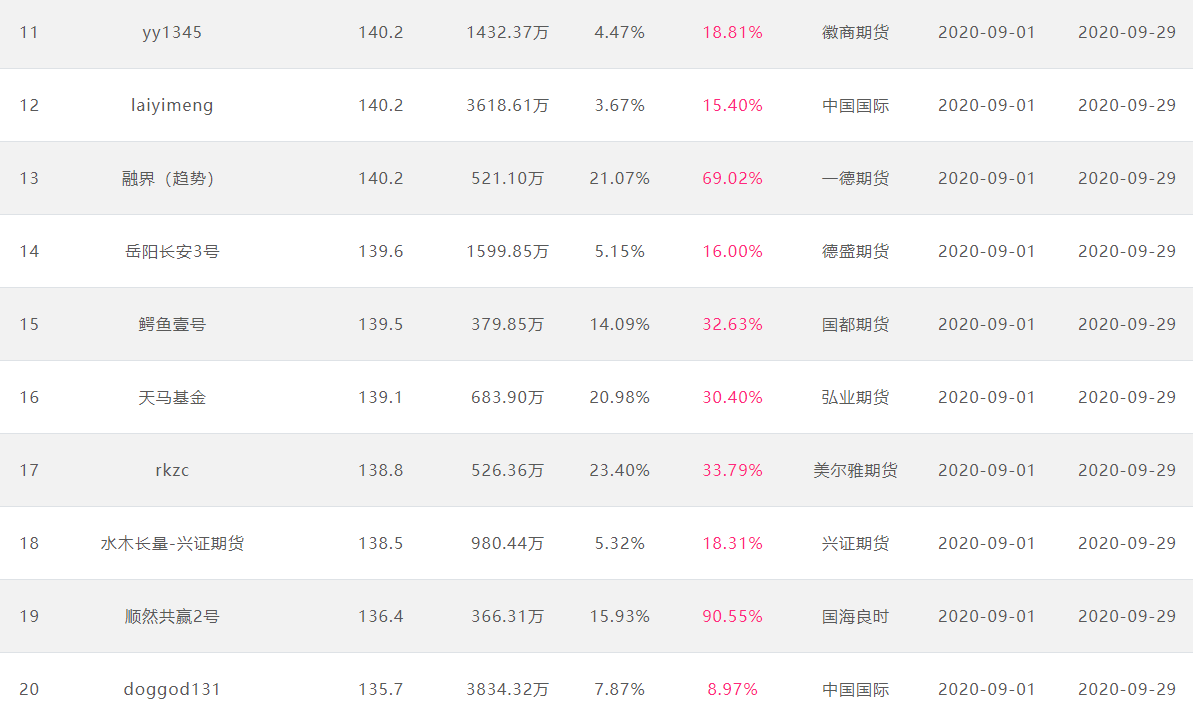The width and height of the screenshot is (1193, 720).
Task: Click the 3618.61万 equity value
Action: (x=507, y=106)
